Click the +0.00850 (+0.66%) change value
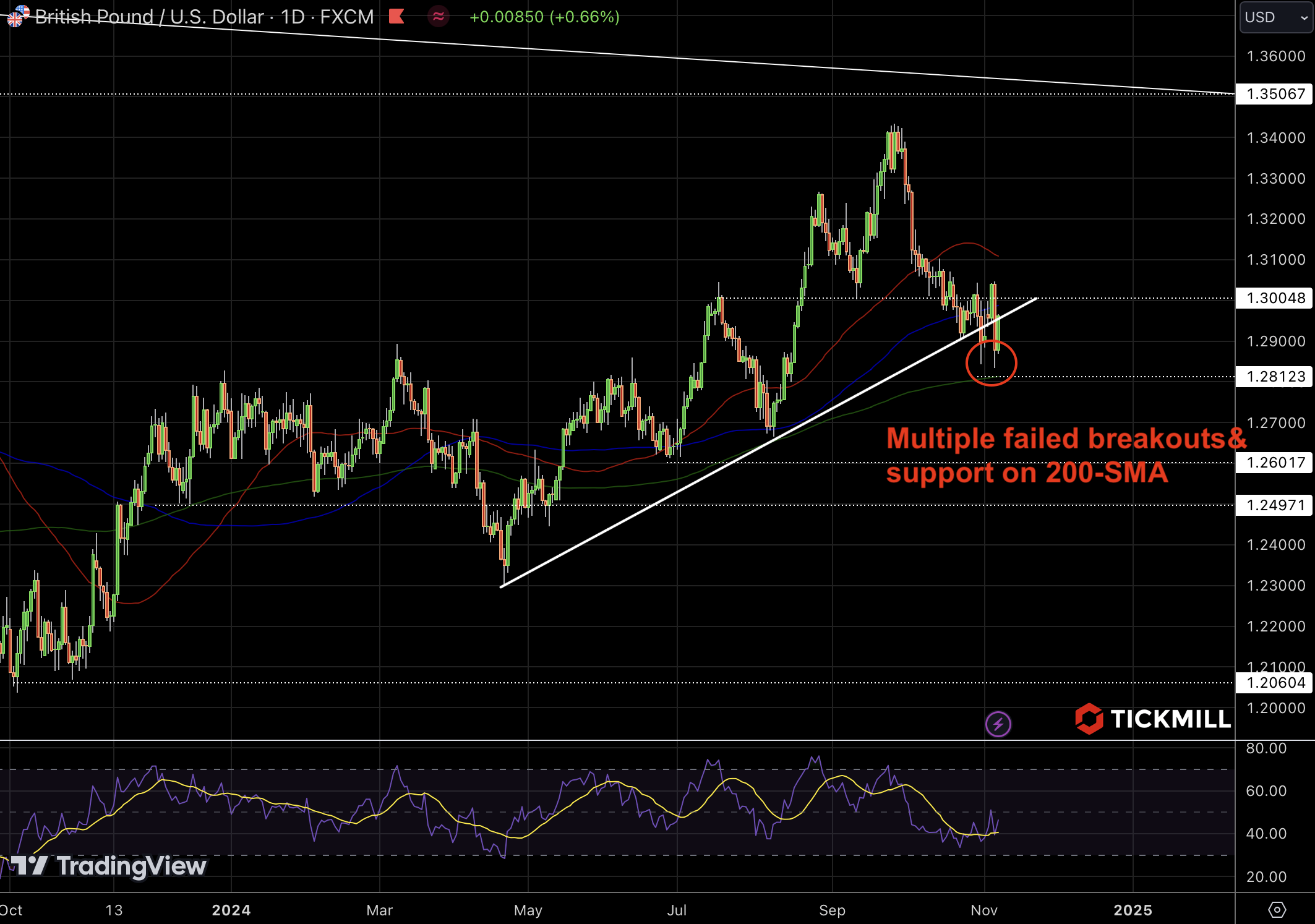This screenshot has width=1315, height=924. (544, 17)
